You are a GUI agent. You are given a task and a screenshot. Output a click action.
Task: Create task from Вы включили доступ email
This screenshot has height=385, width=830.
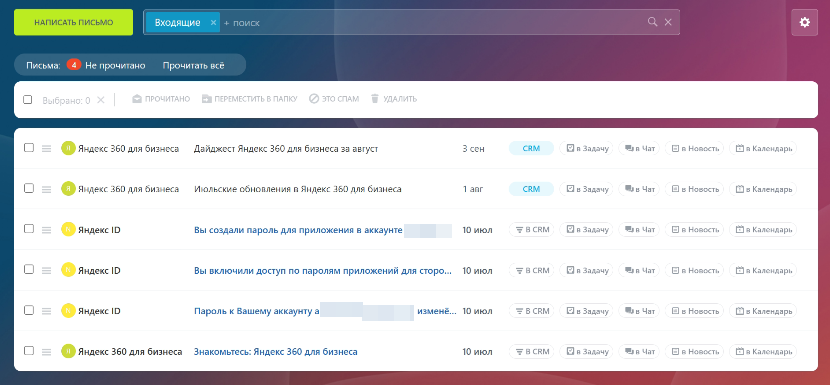click(x=587, y=270)
